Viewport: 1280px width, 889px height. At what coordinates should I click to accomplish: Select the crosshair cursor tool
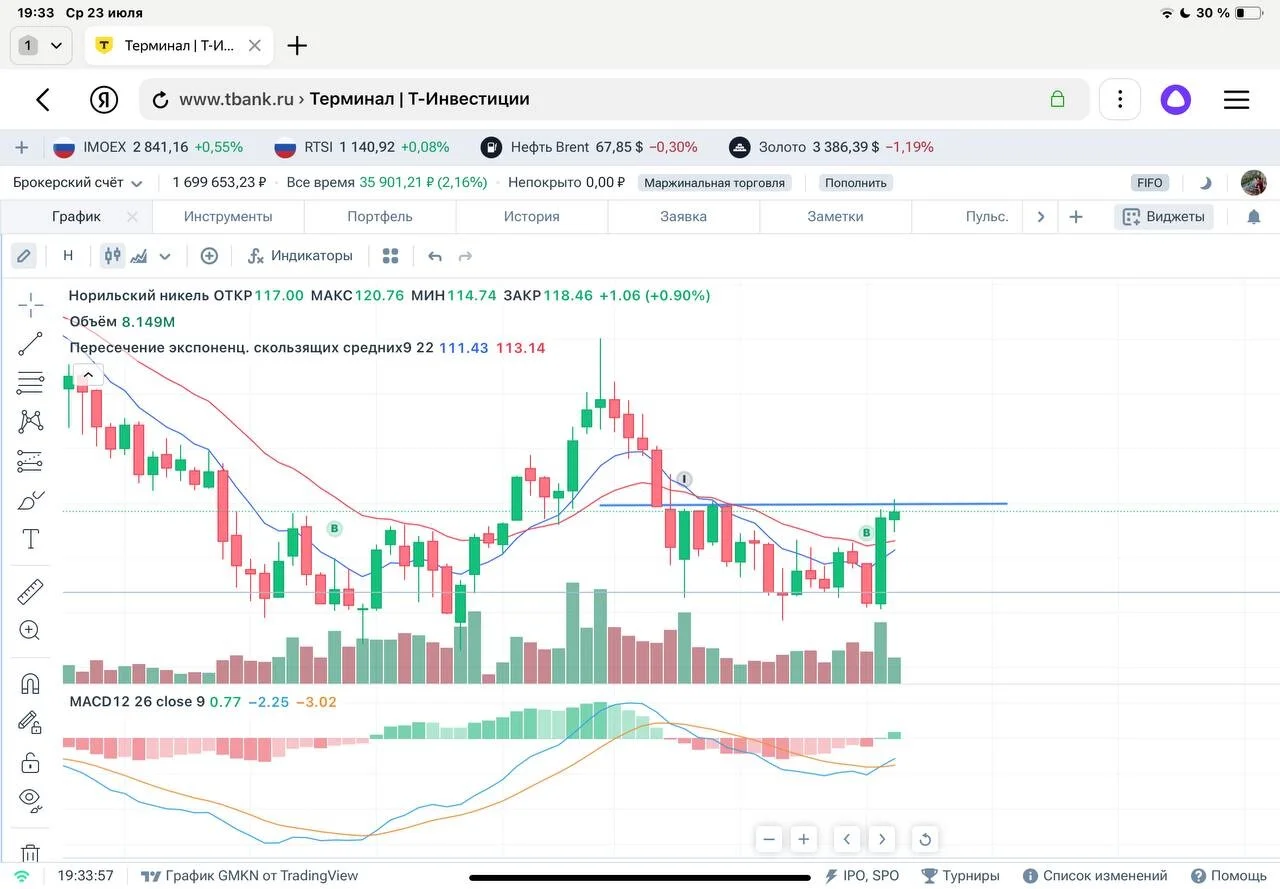pos(30,306)
